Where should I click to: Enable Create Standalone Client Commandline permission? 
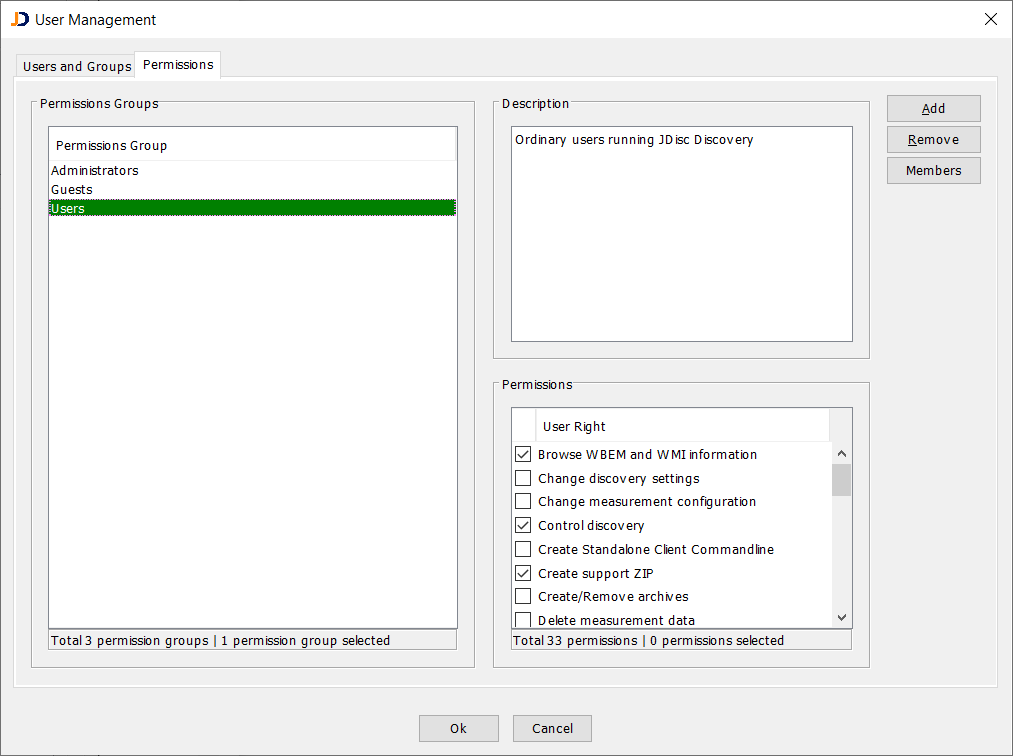[x=522, y=548]
